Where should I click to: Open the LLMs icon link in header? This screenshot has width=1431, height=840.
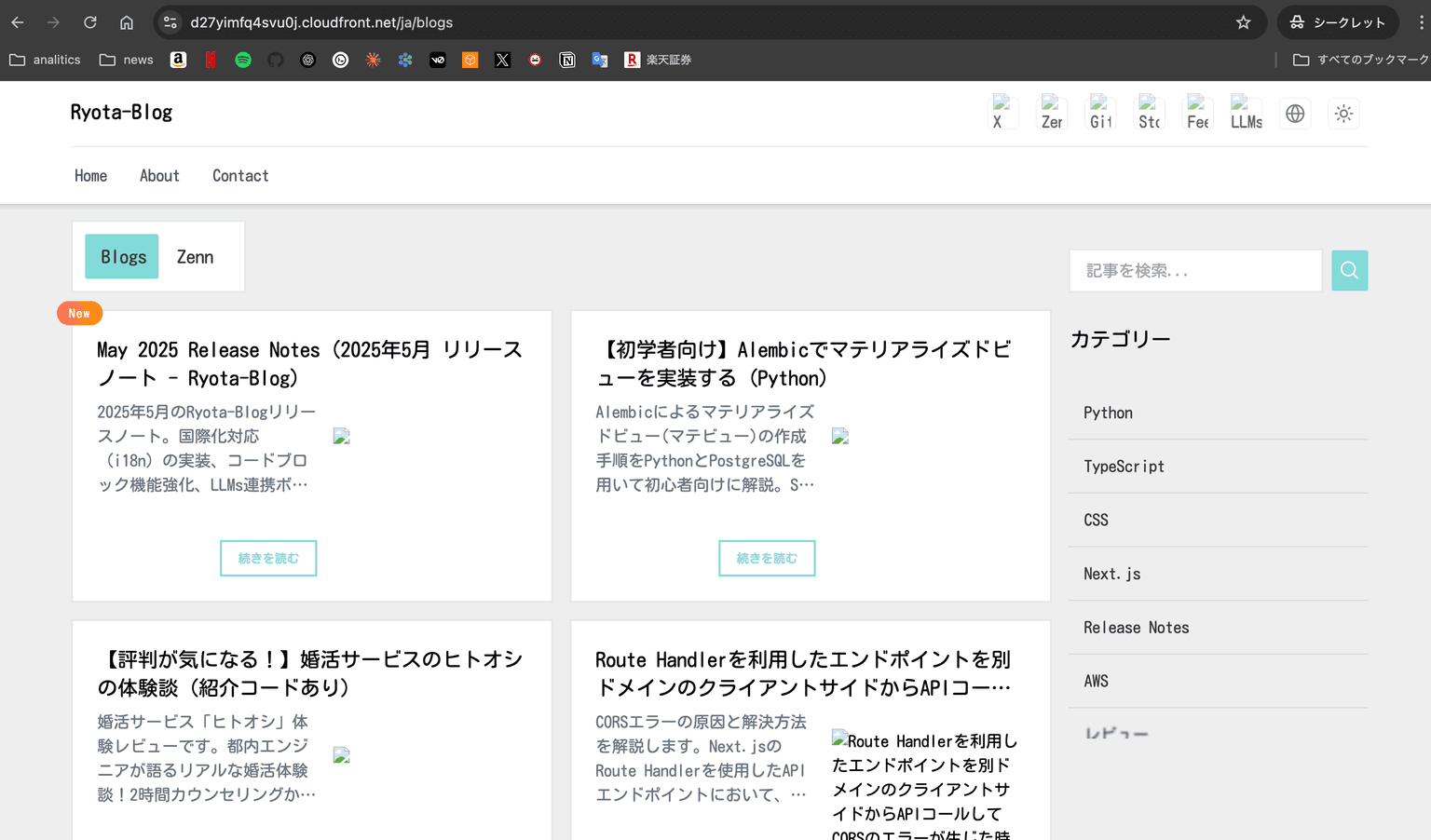(x=1246, y=113)
